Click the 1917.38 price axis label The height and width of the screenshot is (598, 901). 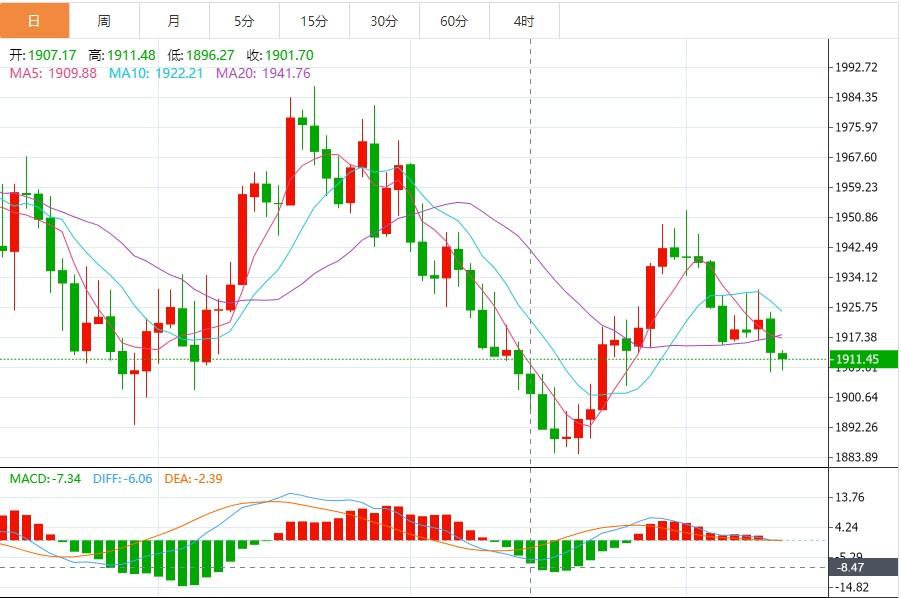pyautogui.click(x=856, y=337)
